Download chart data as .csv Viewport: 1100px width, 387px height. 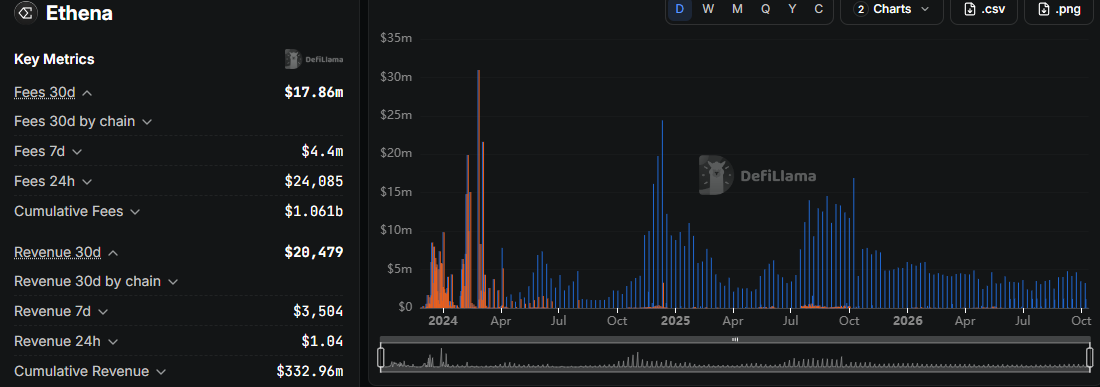coord(984,10)
